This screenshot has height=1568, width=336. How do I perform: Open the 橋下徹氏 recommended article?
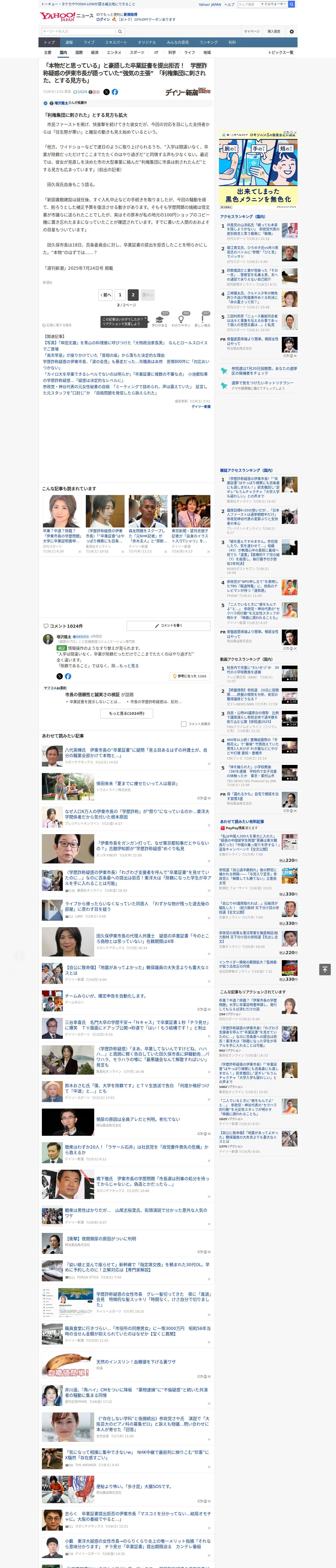coord(153,1181)
